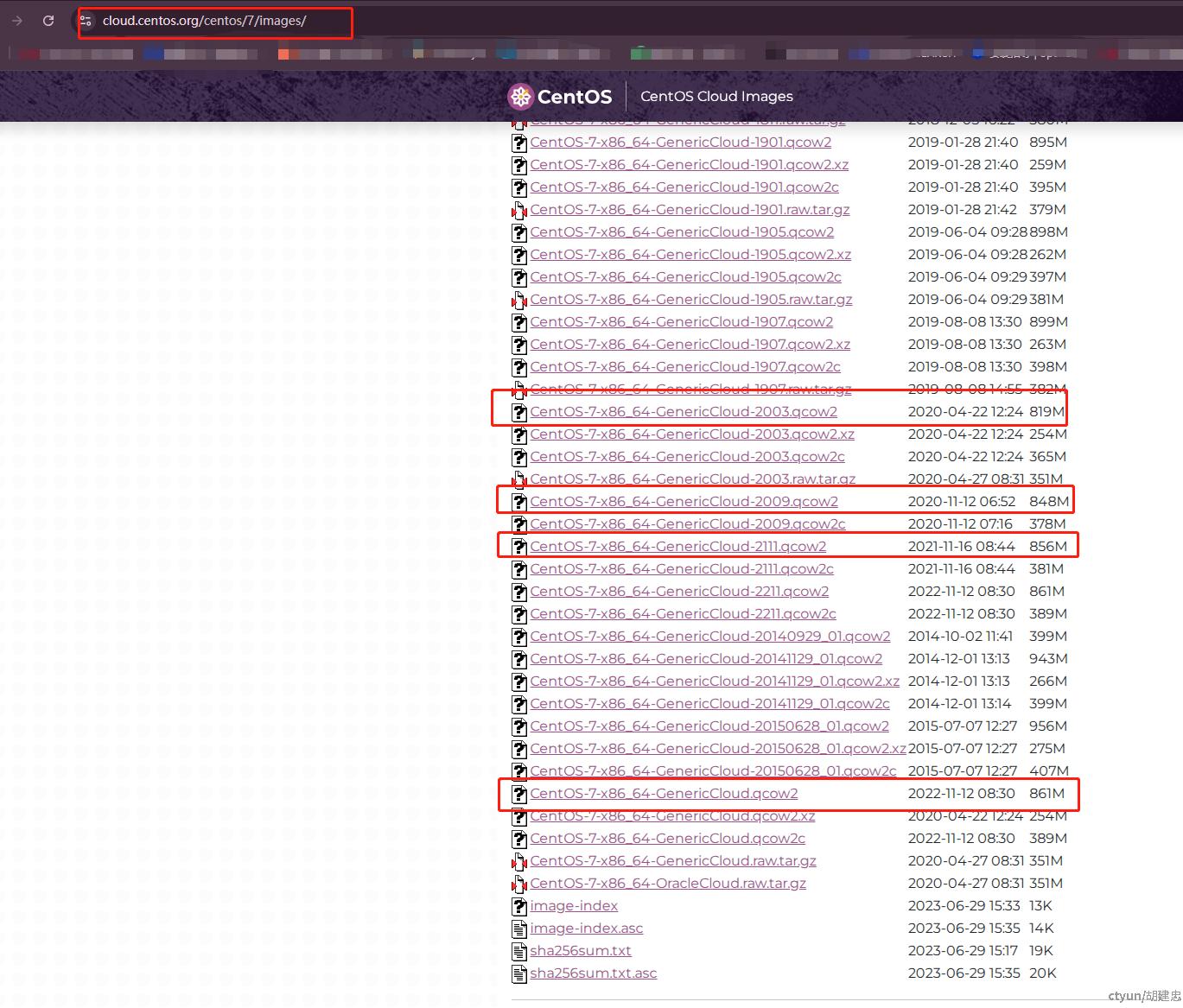The width and height of the screenshot is (1183, 1008).
Task: Download CentOS-7-x86_64-GenericCloud.qcow2 latest image
Action: (x=664, y=794)
